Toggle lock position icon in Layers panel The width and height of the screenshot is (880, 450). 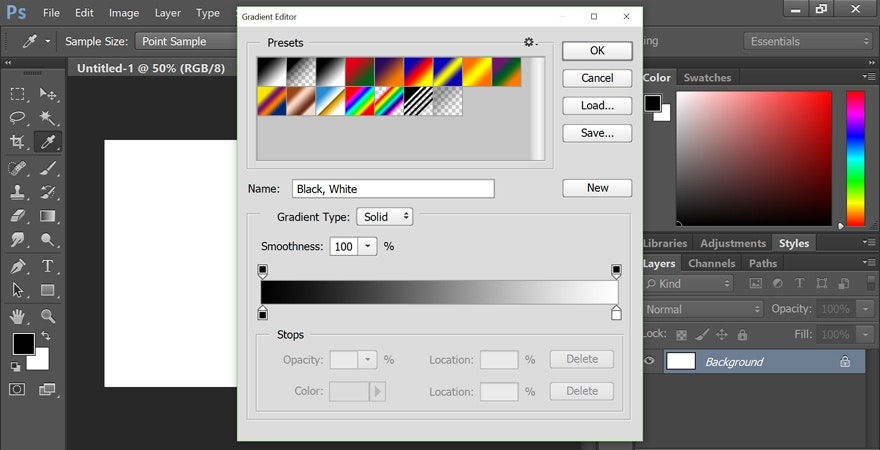722,335
